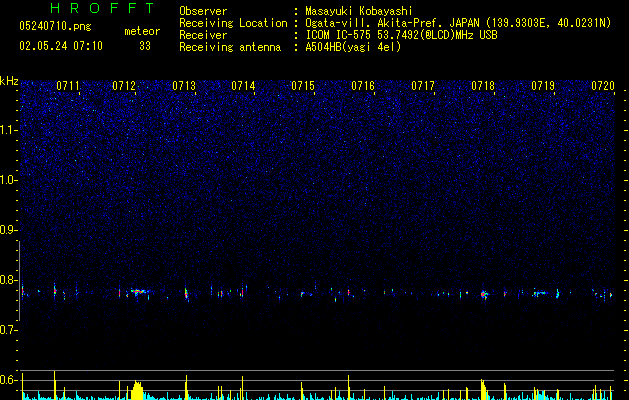Viewport: 629px width, 400px height.
Task: Click the 0713 time marker
Action: (184, 86)
